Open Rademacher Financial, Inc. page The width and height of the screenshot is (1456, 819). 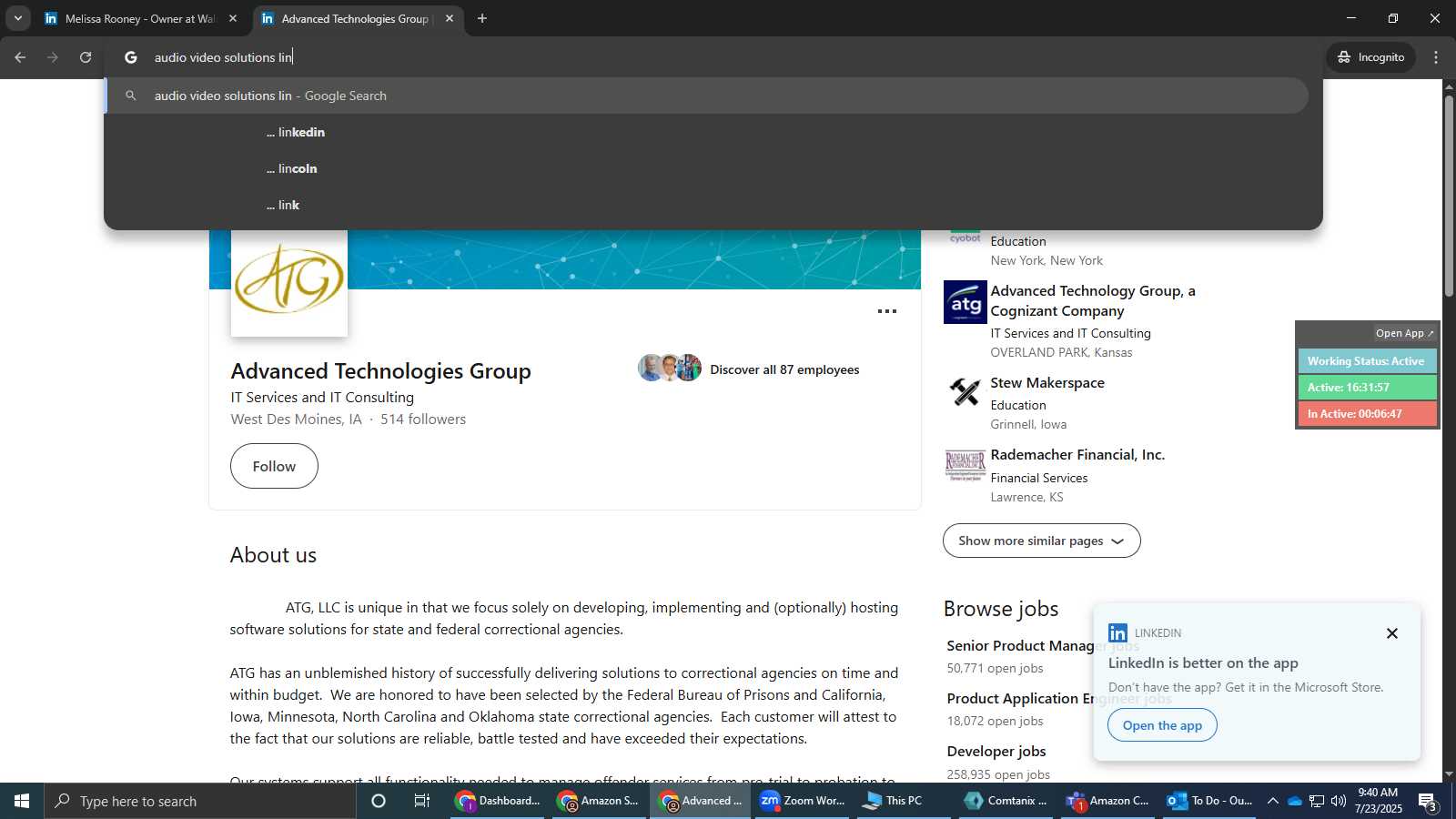[1077, 455]
